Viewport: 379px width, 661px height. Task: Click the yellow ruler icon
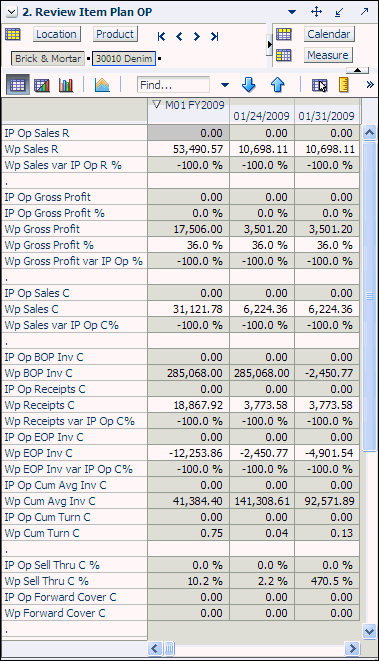pyautogui.click(x=344, y=85)
